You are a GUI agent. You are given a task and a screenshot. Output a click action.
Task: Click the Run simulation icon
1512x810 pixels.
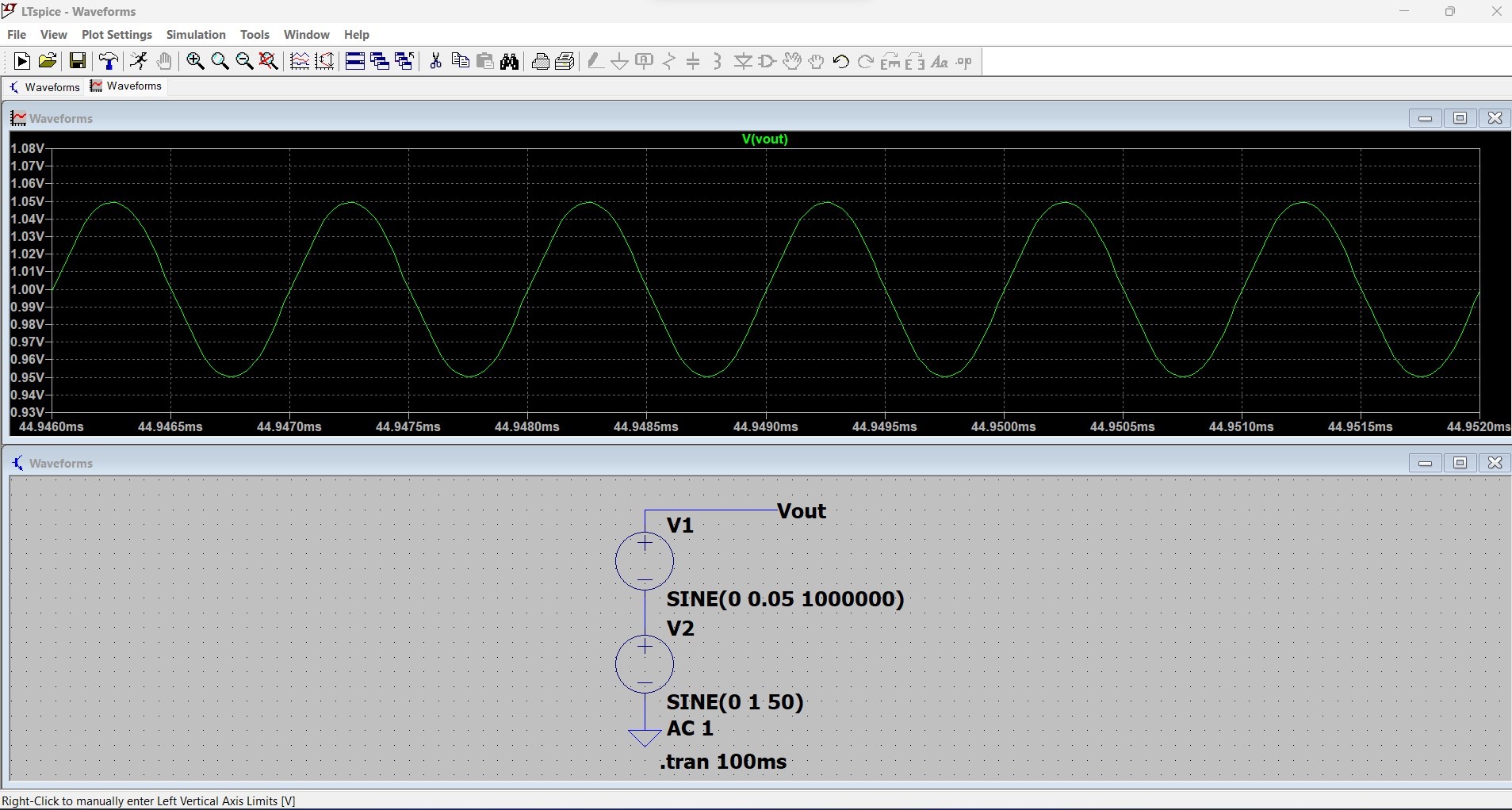[22, 62]
